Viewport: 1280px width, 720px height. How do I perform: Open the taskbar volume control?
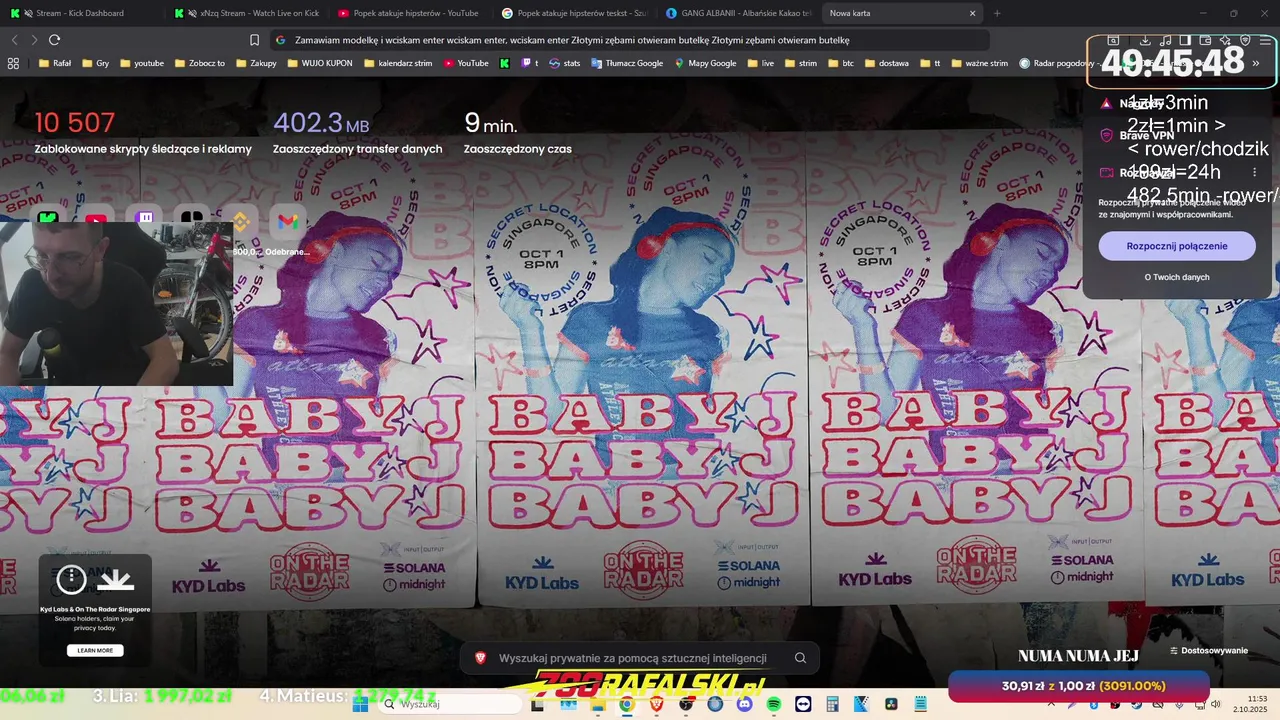click(1216, 704)
